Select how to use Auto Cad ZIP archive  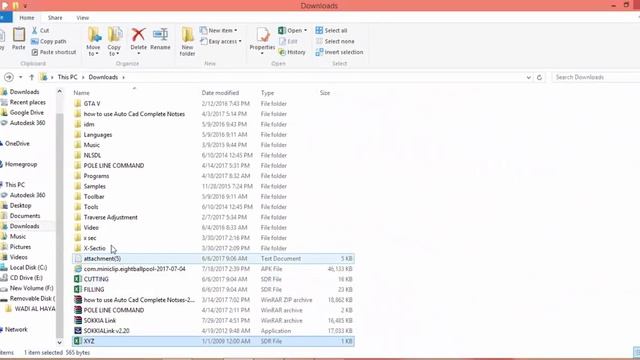click(x=213, y=300)
